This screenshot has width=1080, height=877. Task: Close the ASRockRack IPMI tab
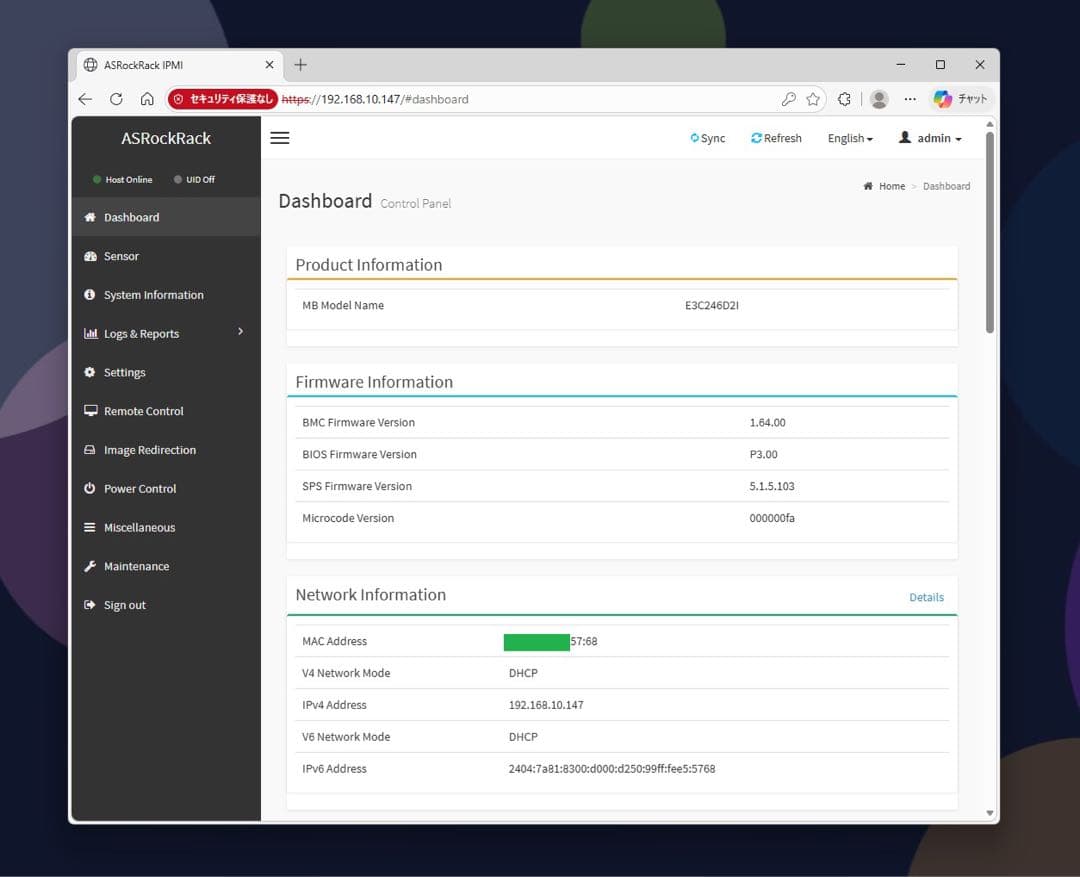[269, 65]
